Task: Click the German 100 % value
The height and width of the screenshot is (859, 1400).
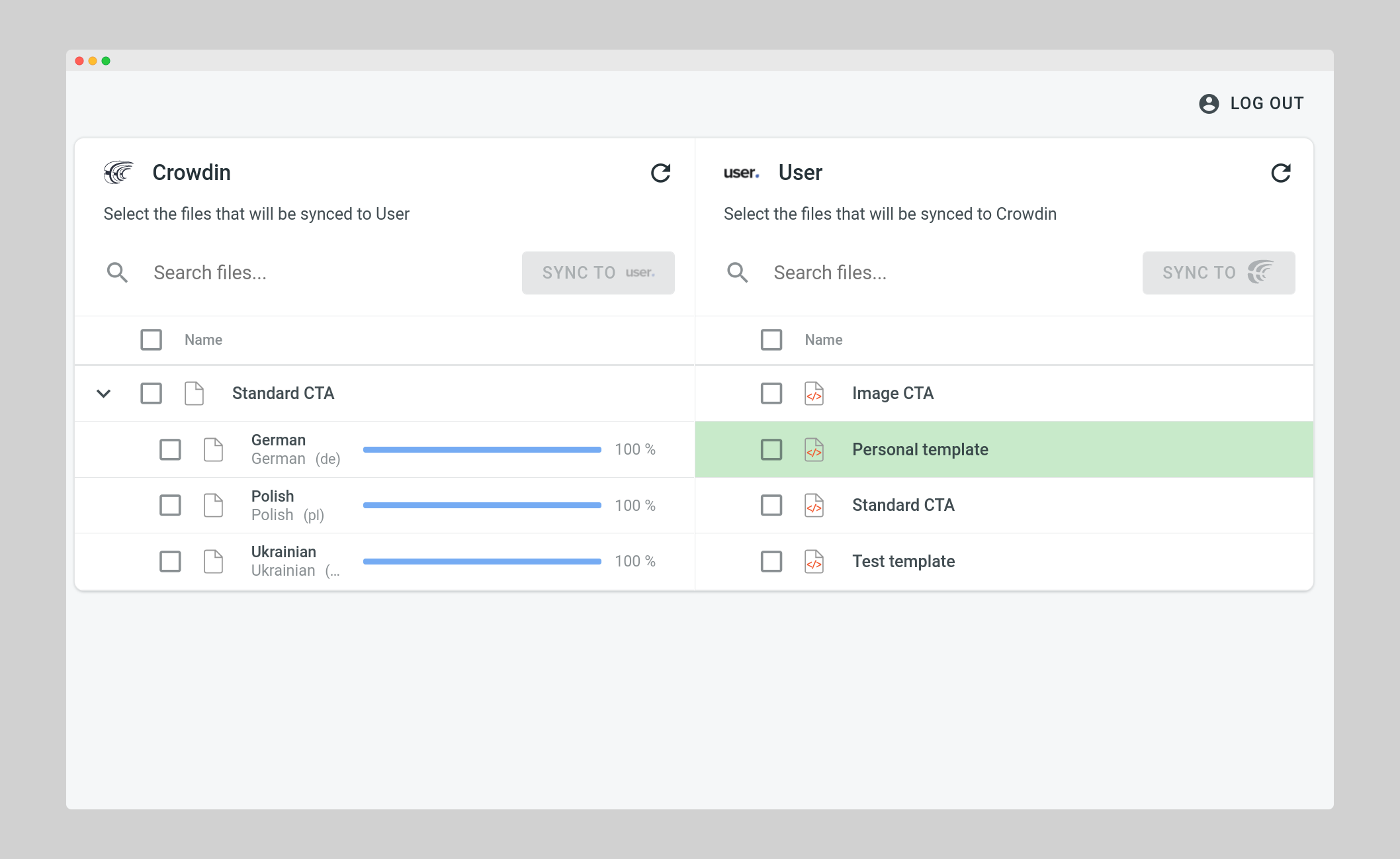Action: (x=635, y=449)
